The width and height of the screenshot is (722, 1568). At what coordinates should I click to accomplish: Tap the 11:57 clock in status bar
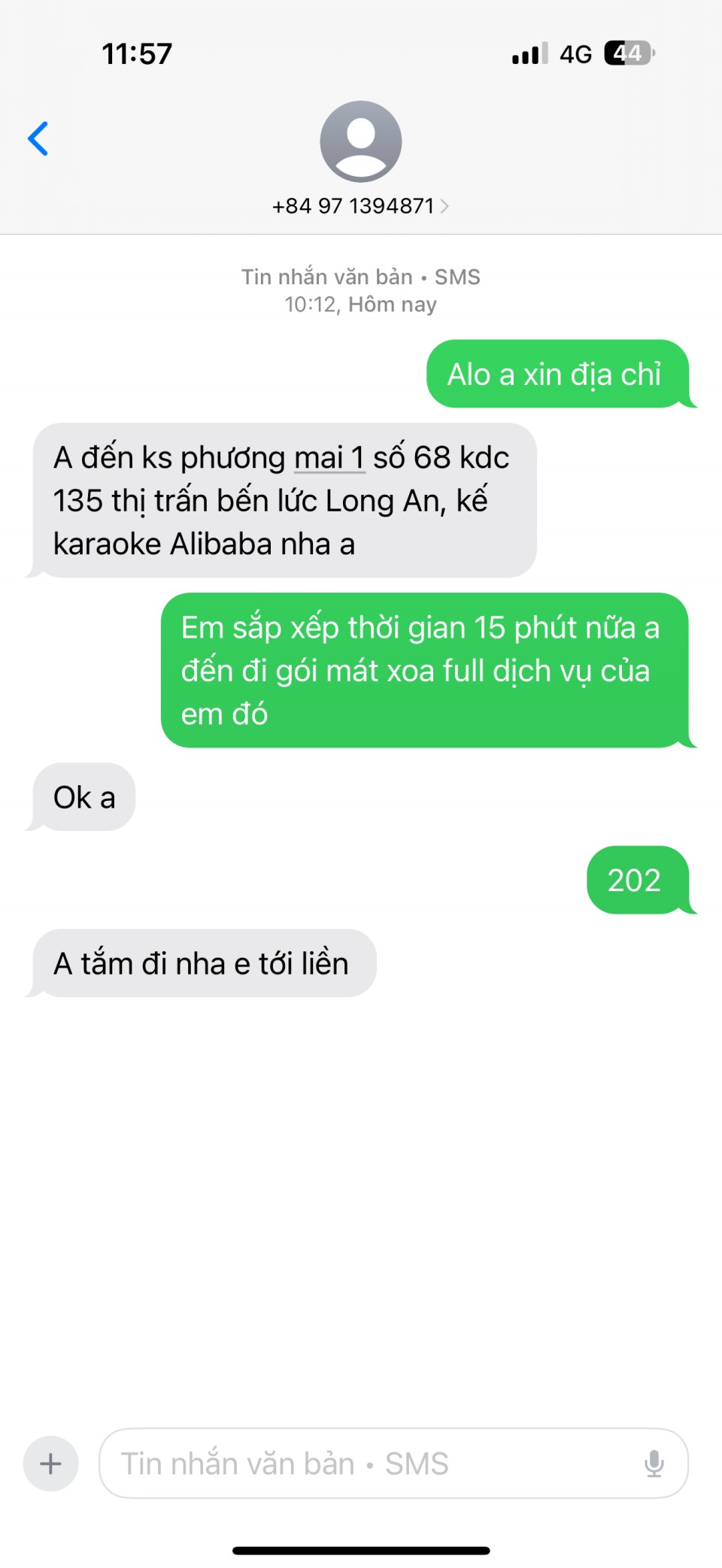point(137,54)
